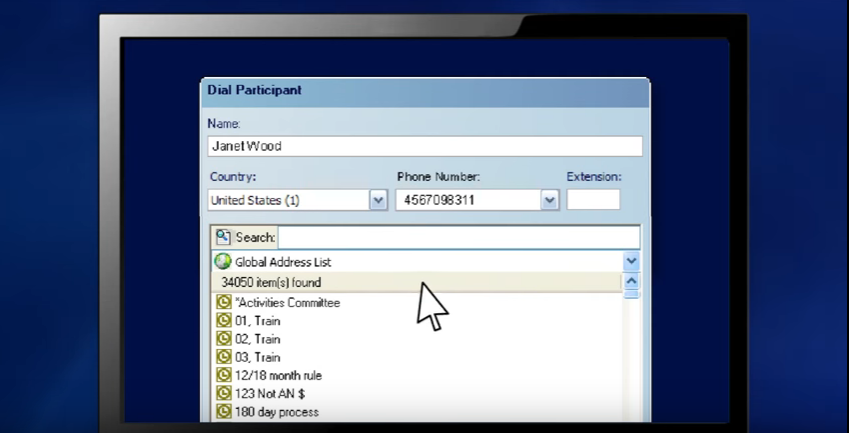
Task: Expand the Global Address List dropdown chevron
Action: tap(631, 262)
